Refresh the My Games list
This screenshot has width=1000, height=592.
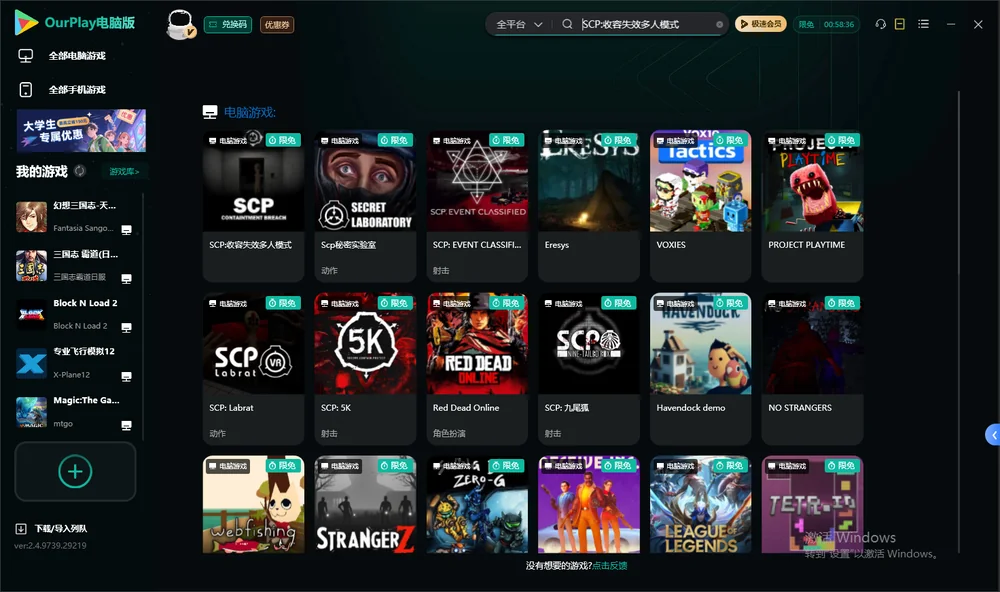click(x=80, y=171)
